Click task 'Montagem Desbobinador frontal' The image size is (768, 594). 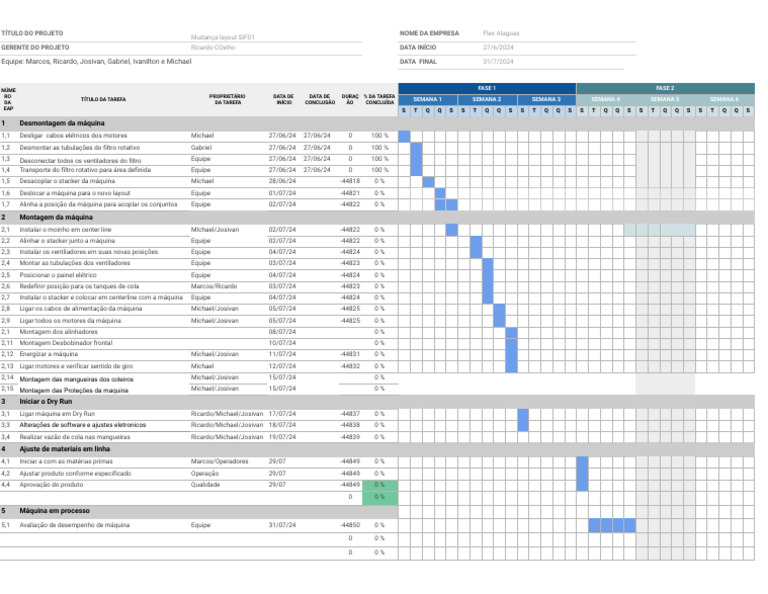[66, 343]
